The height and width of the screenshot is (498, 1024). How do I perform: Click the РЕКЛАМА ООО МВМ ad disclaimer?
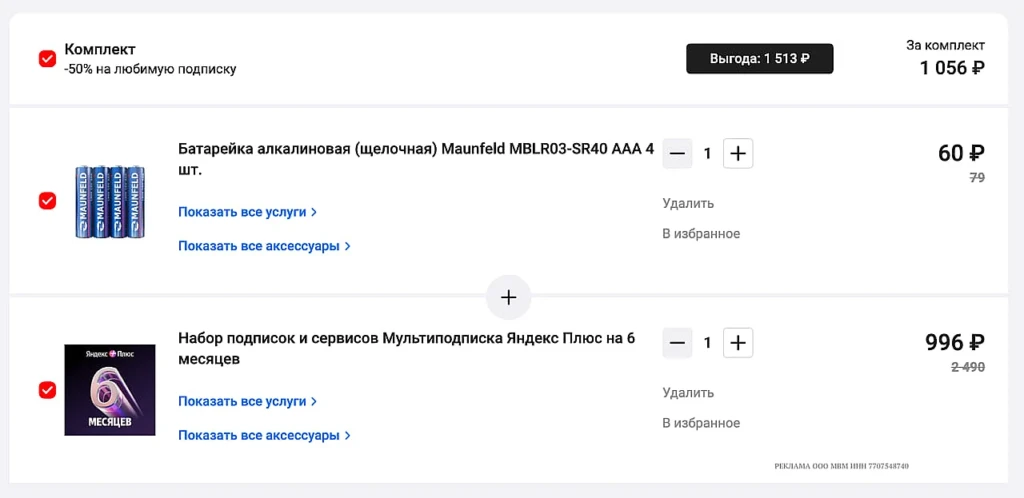tap(841, 467)
